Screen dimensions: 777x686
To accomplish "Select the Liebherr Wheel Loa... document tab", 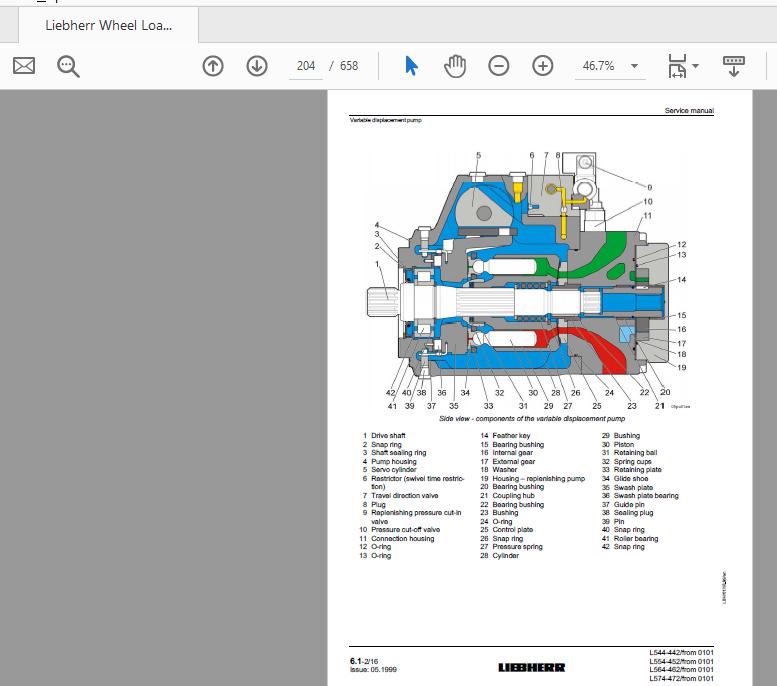I will 109,25.
